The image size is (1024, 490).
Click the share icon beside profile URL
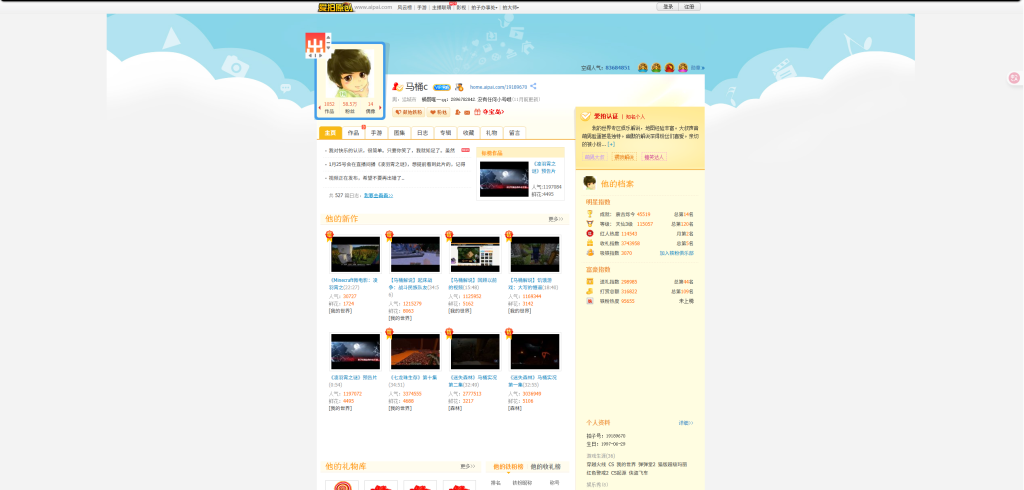pos(534,87)
